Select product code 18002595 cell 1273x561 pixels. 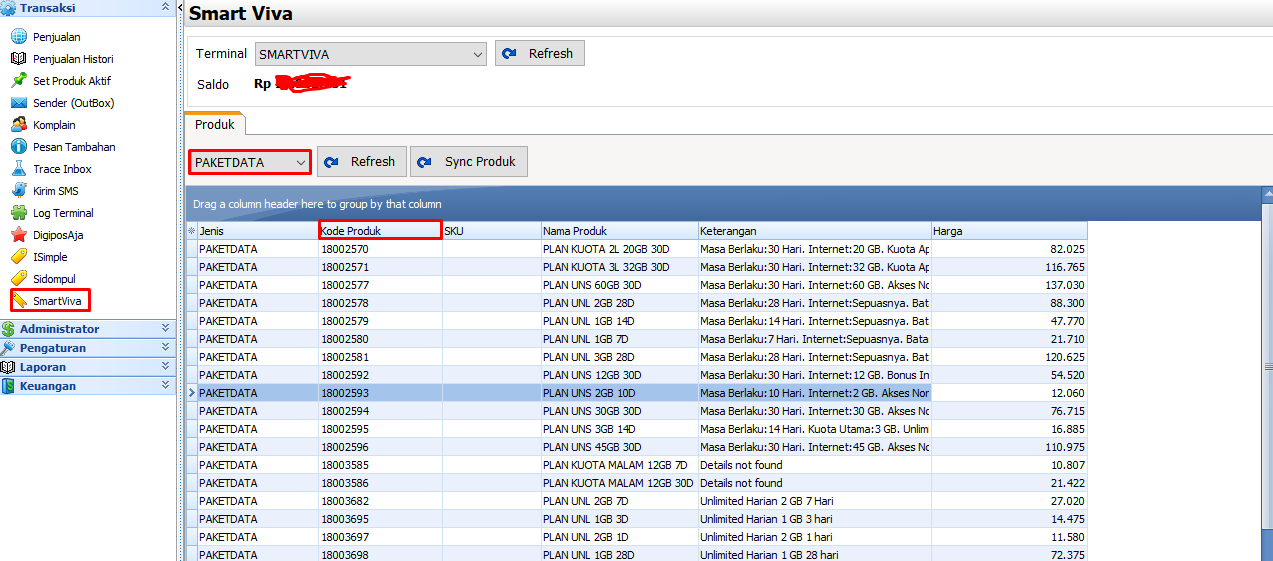pyautogui.click(x=380, y=429)
